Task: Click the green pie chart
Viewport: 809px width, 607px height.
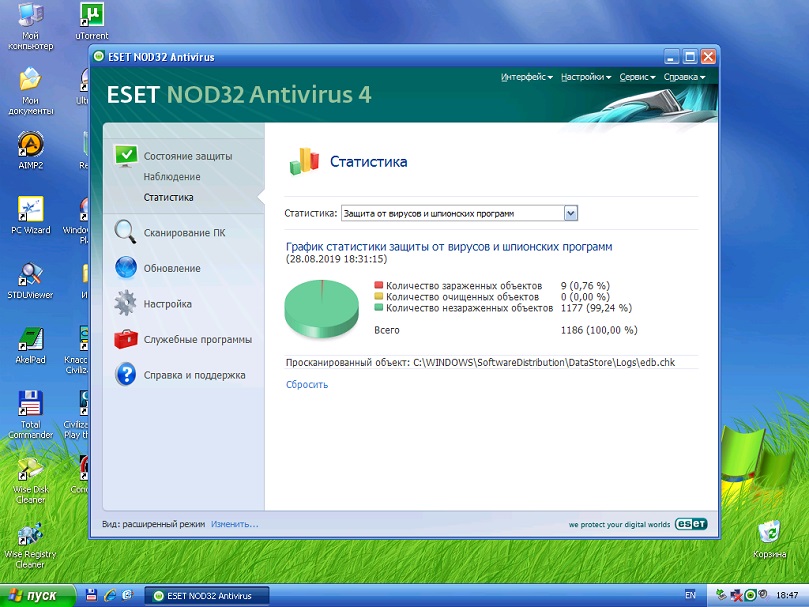Action: 321,308
